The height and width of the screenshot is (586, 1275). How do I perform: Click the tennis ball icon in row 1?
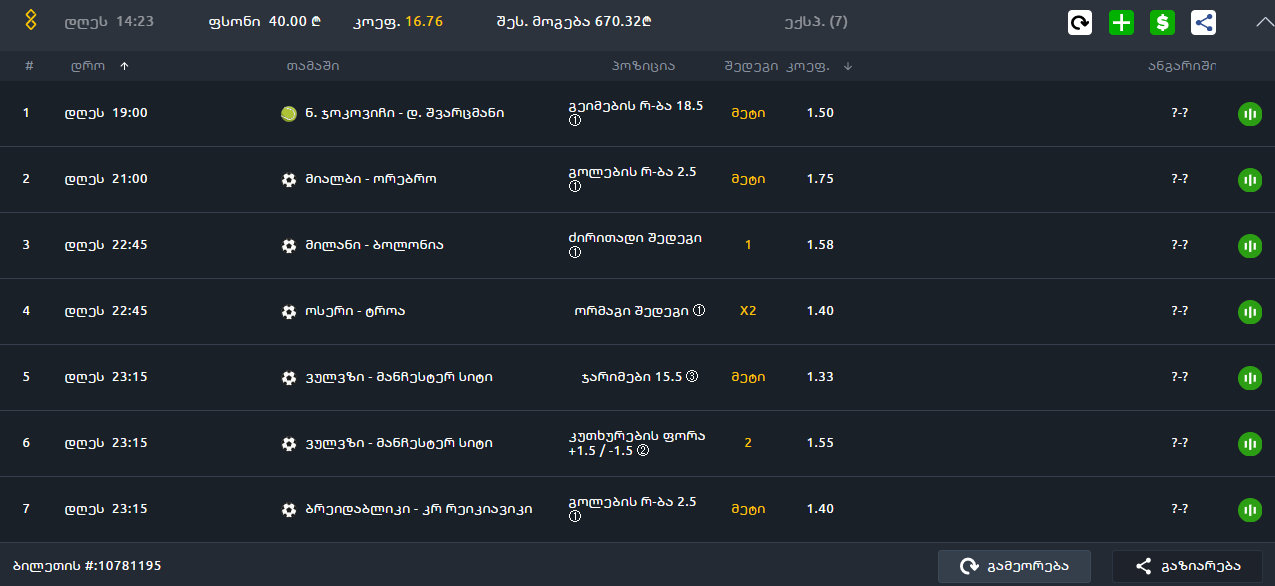289,114
